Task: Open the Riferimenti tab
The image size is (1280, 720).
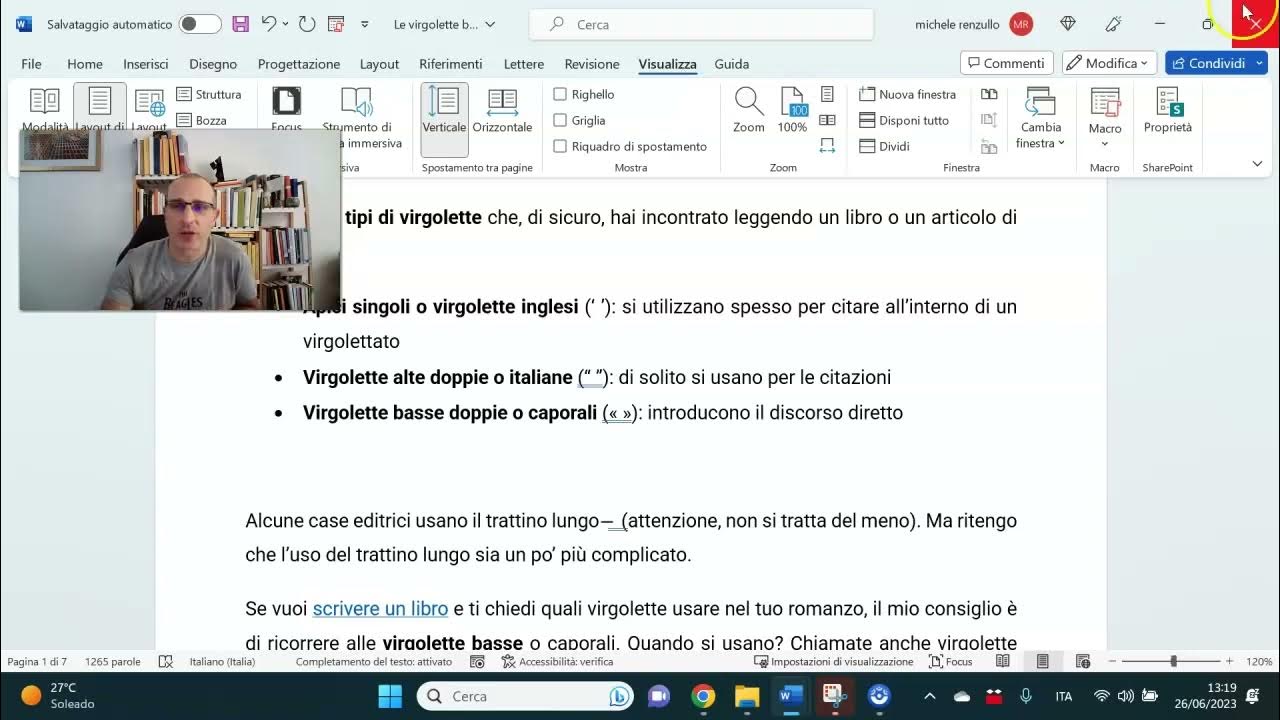Action: (x=451, y=64)
